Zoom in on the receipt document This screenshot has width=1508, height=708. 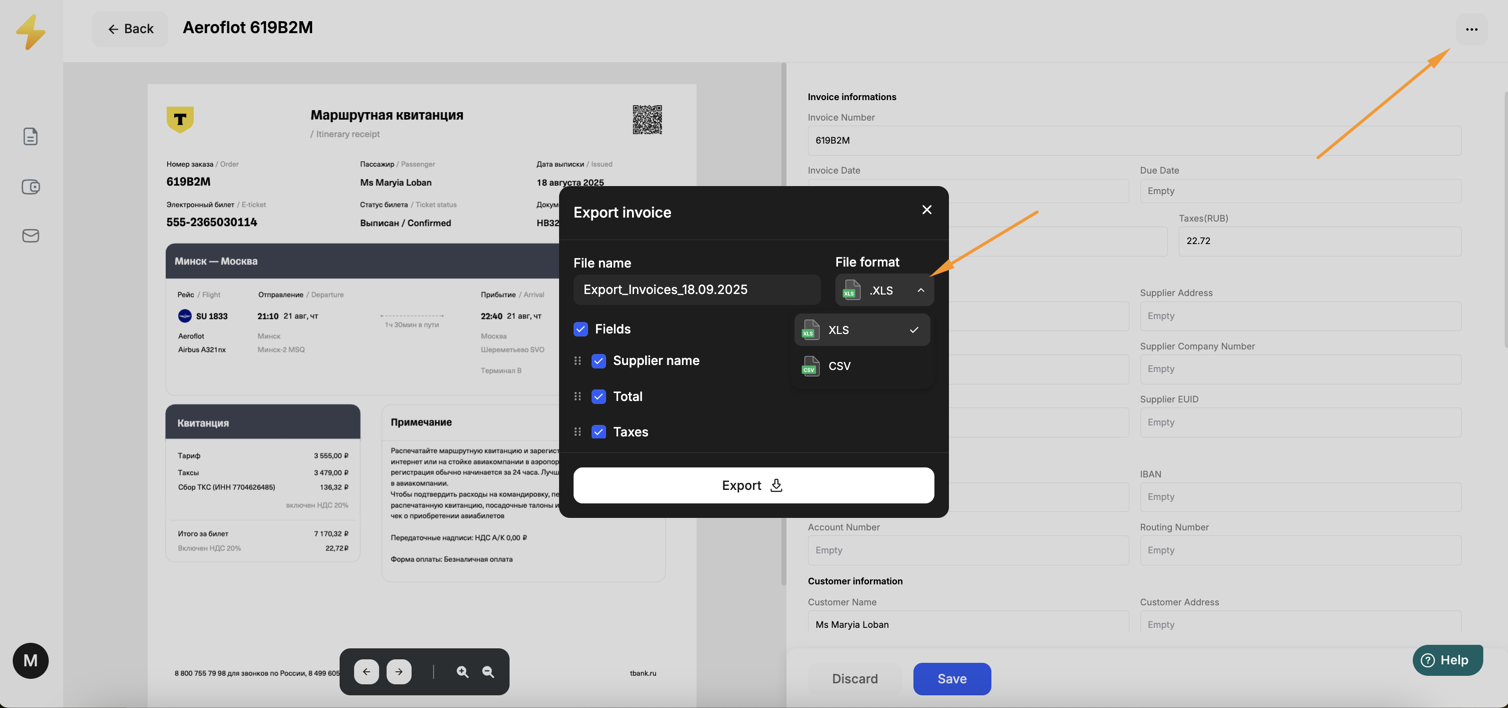[462, 672]
